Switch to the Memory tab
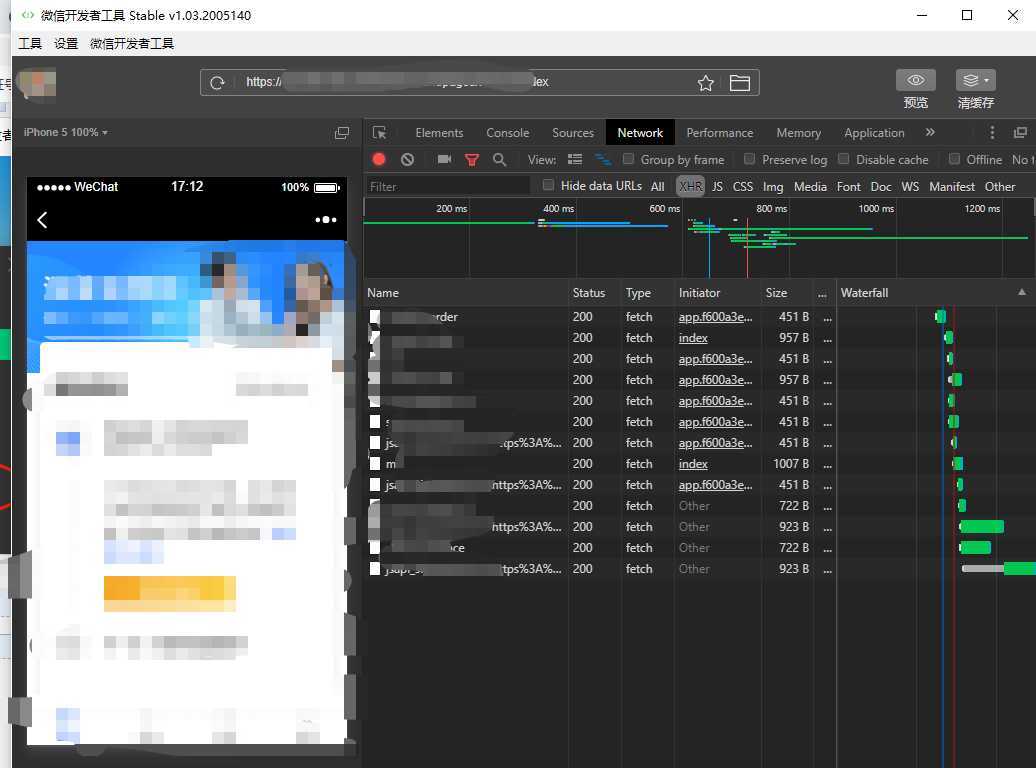The image size is (1036, 768). (x=798, y=133)
